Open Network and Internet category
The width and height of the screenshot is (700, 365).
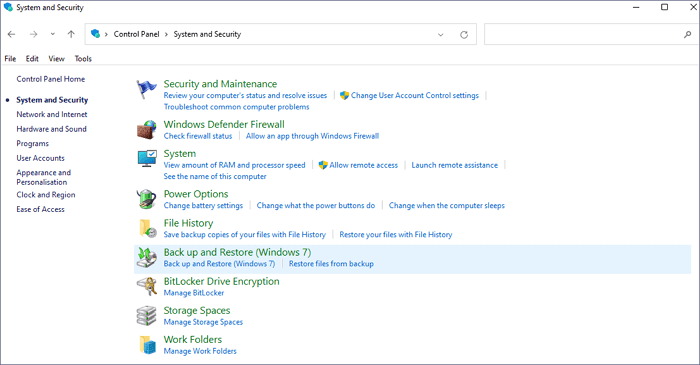pyautogui.click(x=52, y=114)
